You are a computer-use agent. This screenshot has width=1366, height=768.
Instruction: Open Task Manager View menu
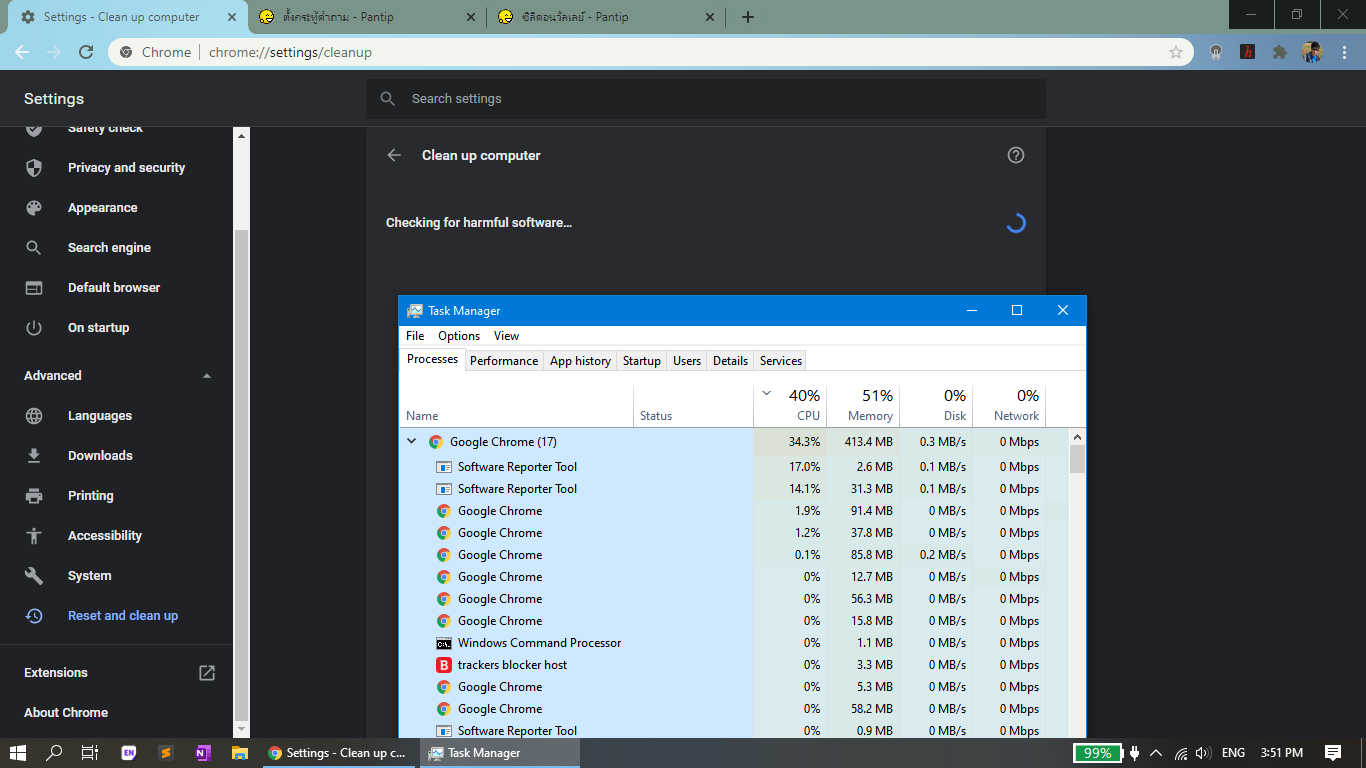506,336
